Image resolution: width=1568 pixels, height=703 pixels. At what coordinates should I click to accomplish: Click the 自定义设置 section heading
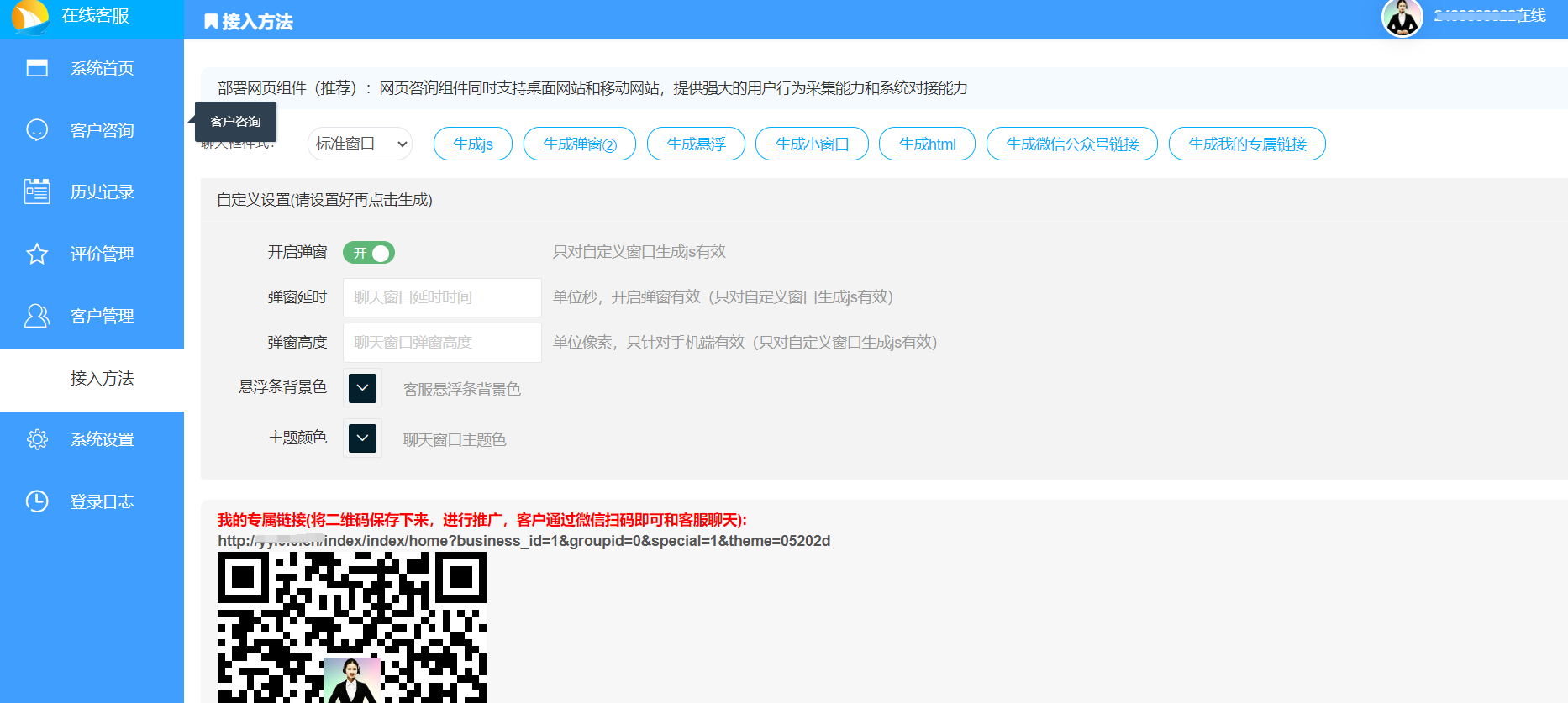click(324, 200)
